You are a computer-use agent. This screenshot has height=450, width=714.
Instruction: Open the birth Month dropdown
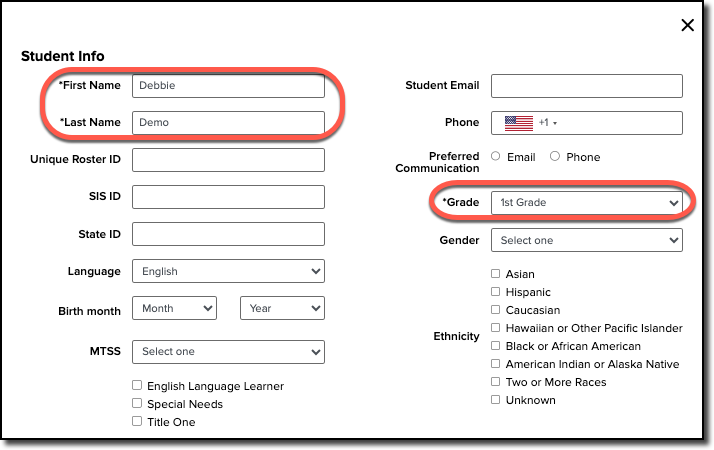178,309
